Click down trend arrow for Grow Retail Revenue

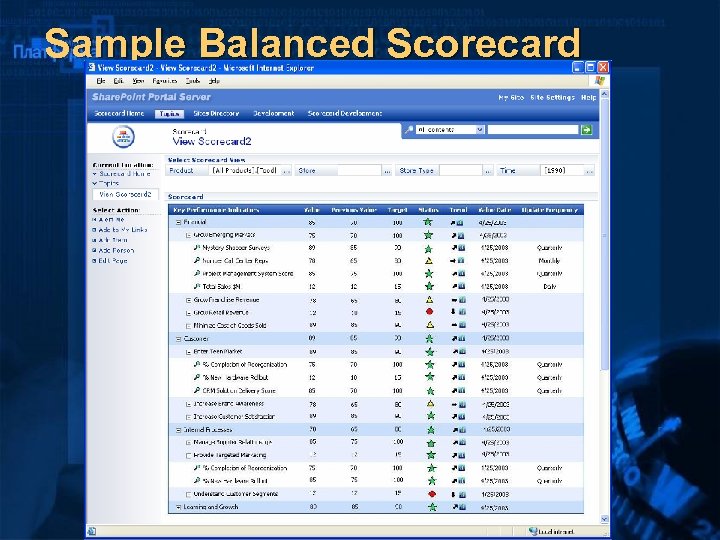point(453,312)
